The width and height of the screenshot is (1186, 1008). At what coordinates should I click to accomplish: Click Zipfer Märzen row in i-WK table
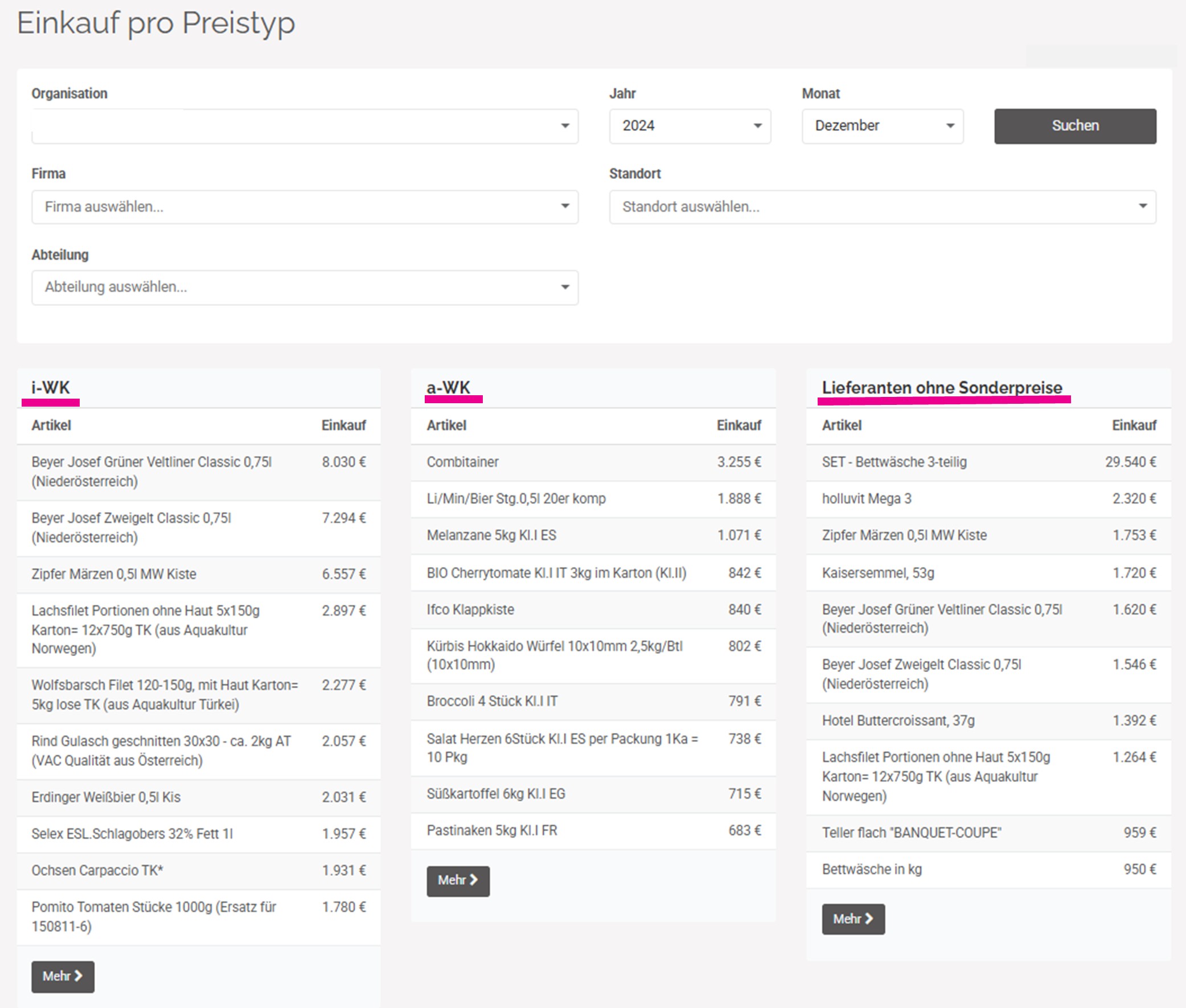pos(199,574)
